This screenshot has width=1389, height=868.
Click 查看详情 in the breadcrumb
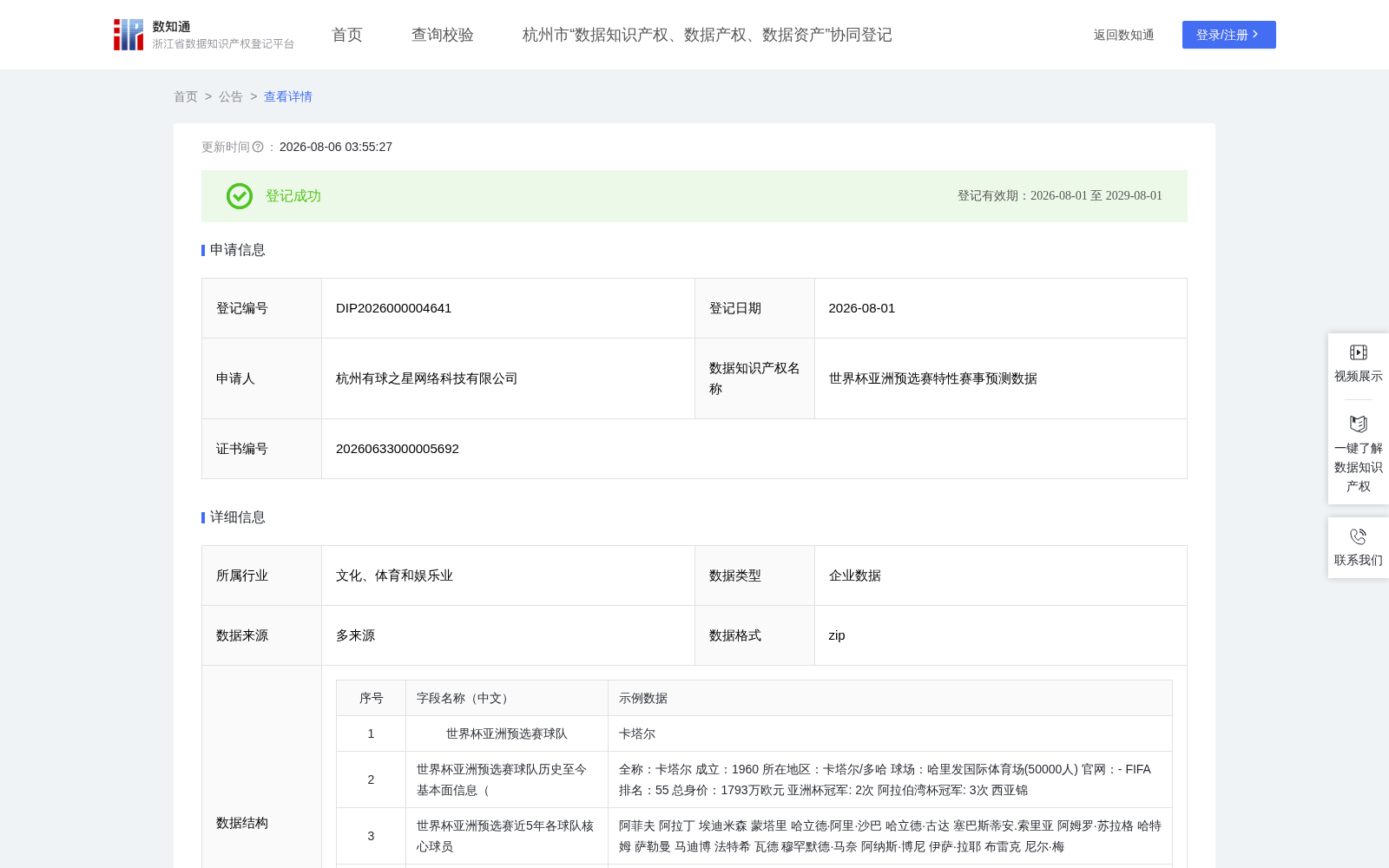coord(288,96)
